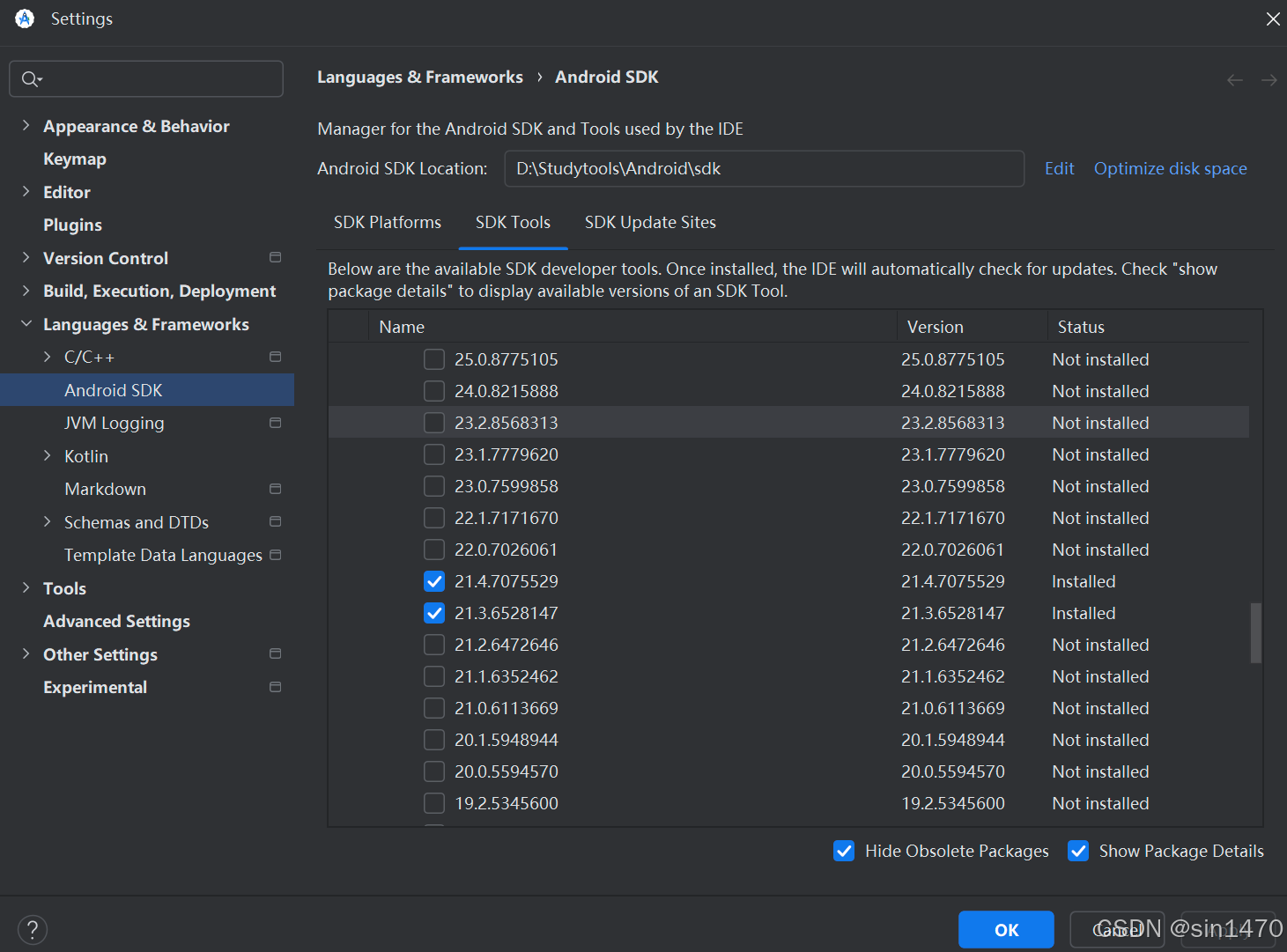Expand the Editor settings section
Viewport: 1287px width, 952px height.
click(26, 191)
